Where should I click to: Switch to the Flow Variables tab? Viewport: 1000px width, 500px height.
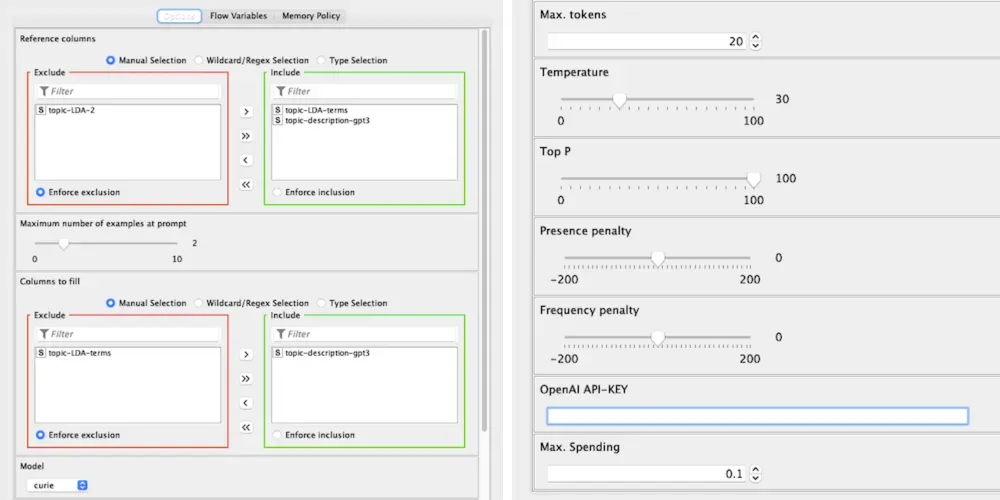coord(239,16)
